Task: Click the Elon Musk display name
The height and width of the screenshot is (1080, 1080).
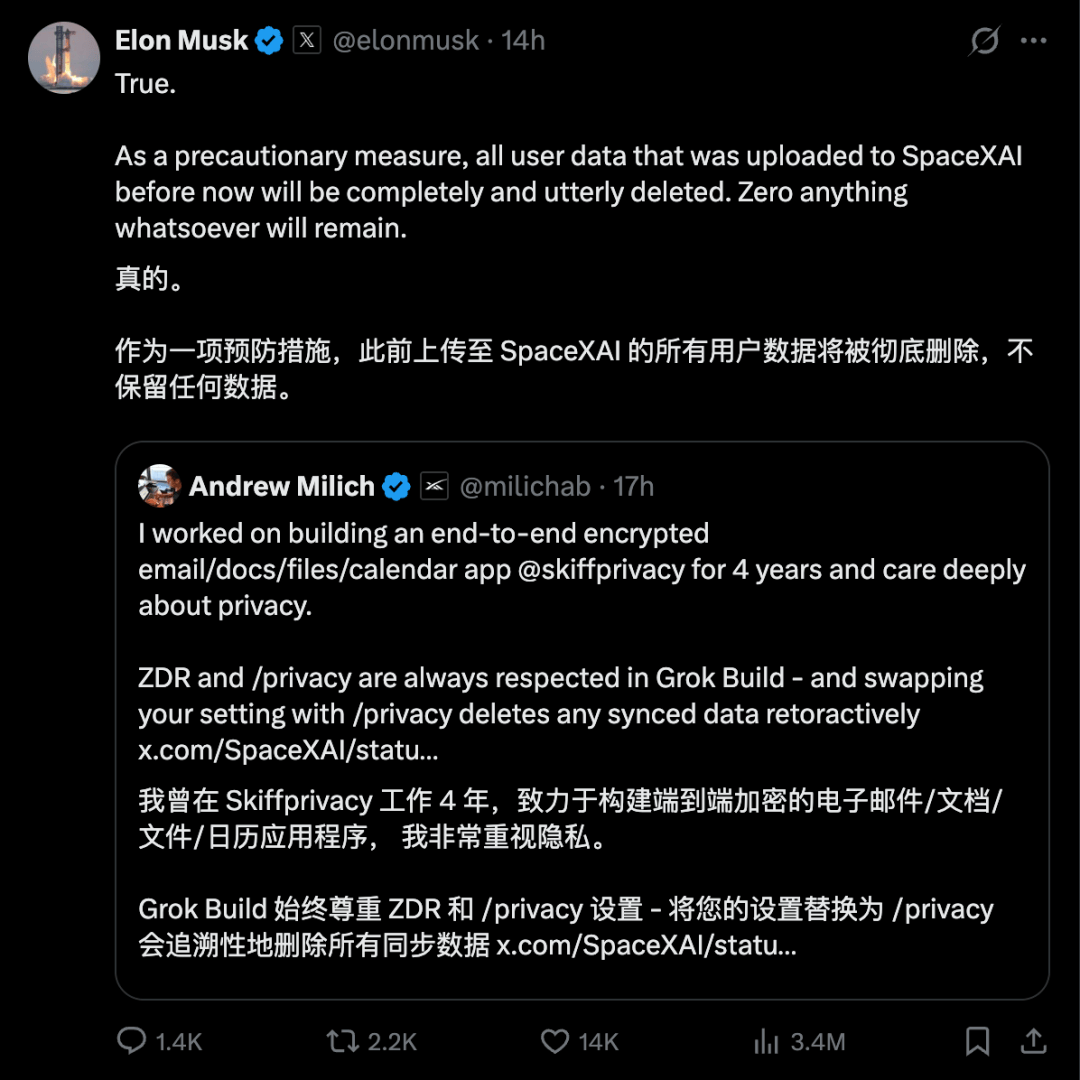Action: (x=181, y=41)
